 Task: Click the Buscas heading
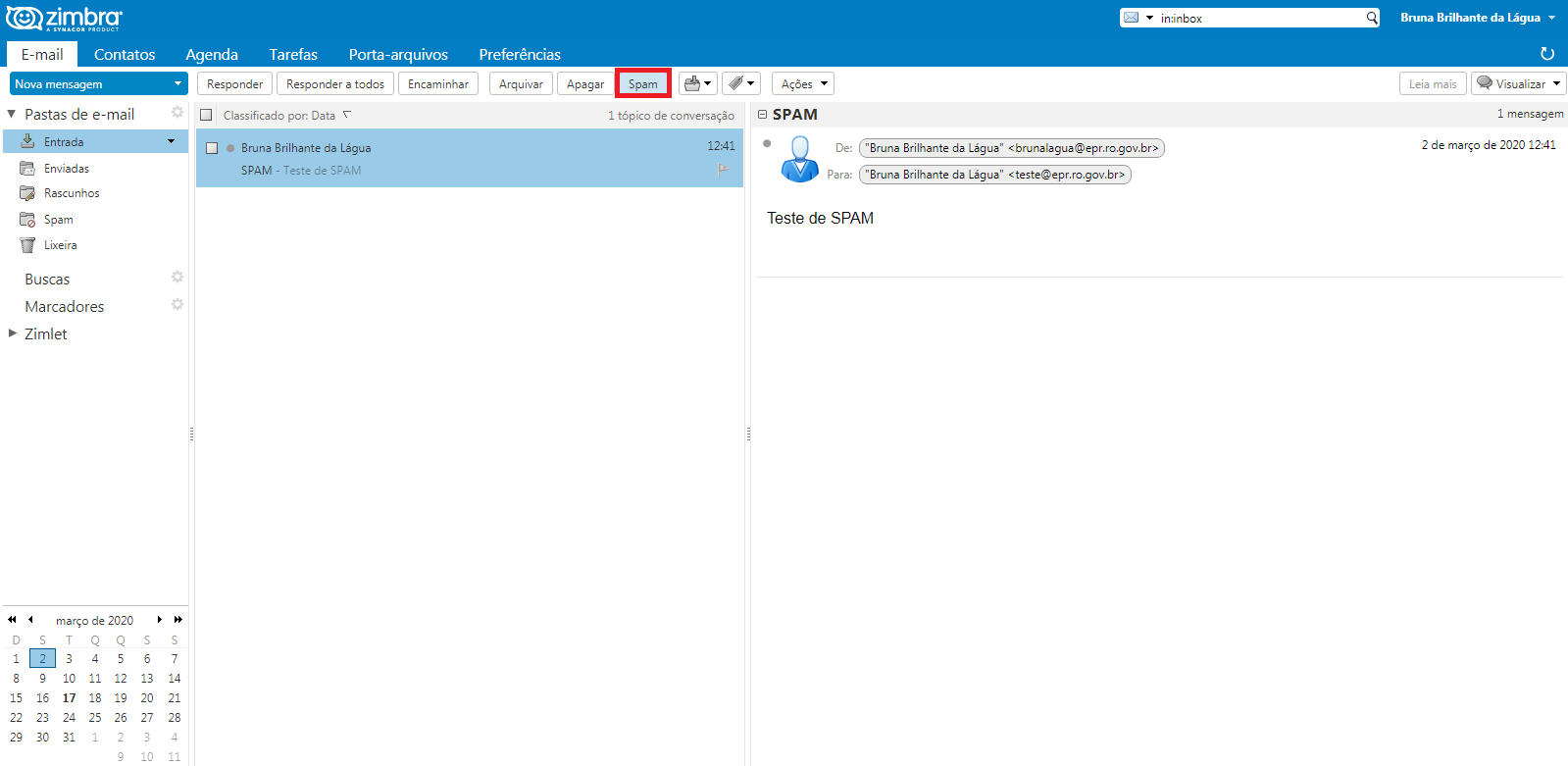point(47,279)
